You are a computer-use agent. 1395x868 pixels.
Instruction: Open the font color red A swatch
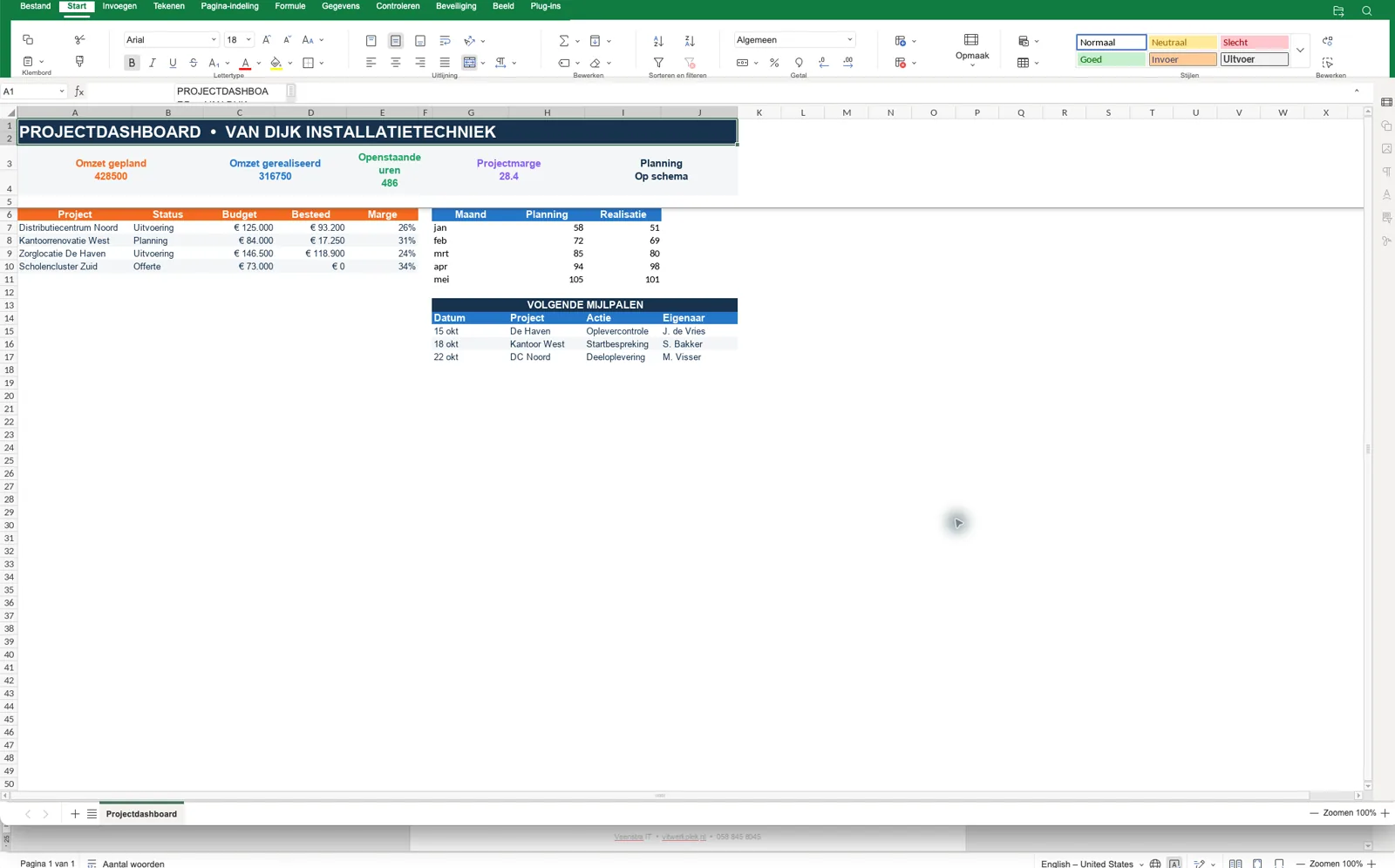tap(246, 63)
